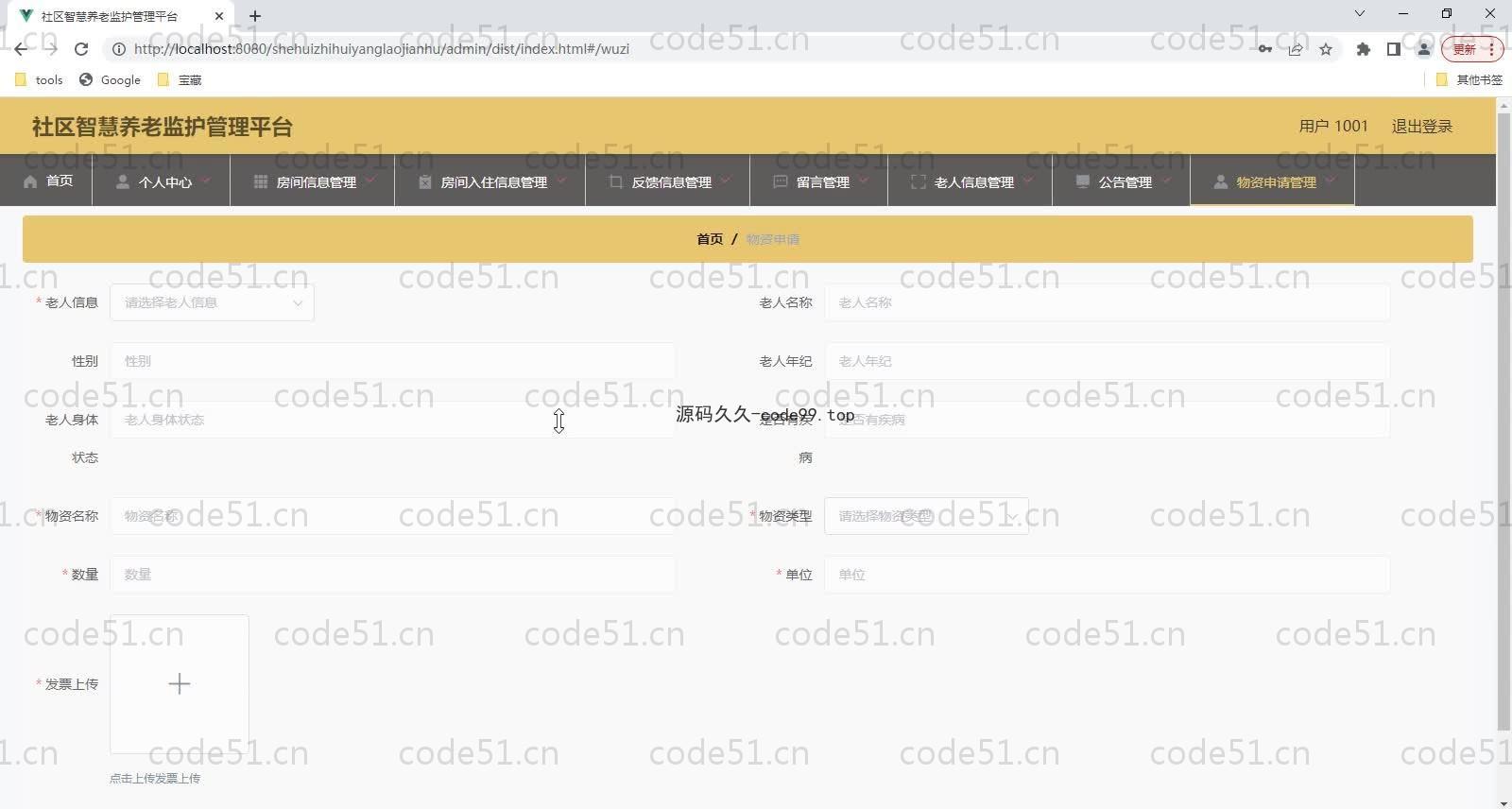Screen dimensions: 1512x809
Task: Click the 用户 1001 account label
Action: (x=1333, y=126)
